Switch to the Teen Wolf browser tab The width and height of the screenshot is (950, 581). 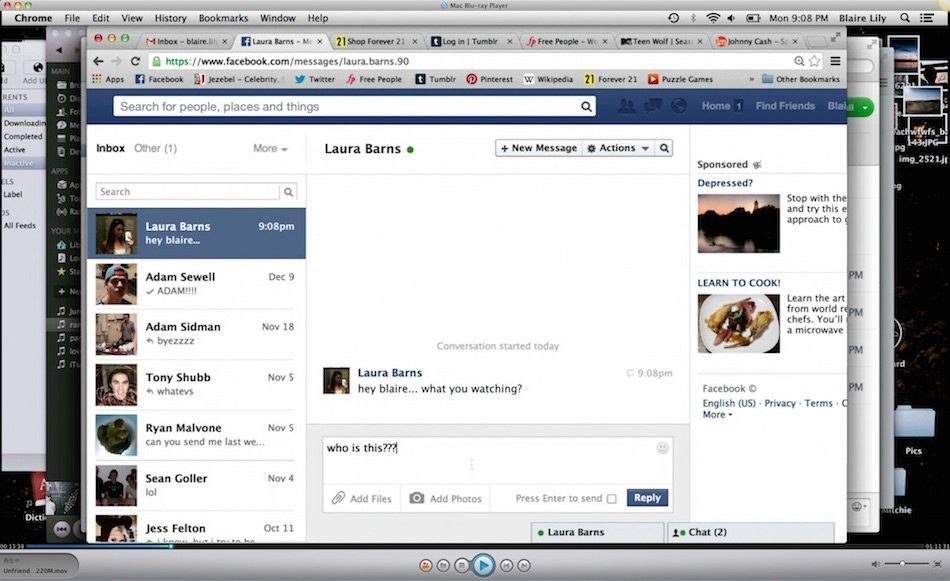click(661, 41)
